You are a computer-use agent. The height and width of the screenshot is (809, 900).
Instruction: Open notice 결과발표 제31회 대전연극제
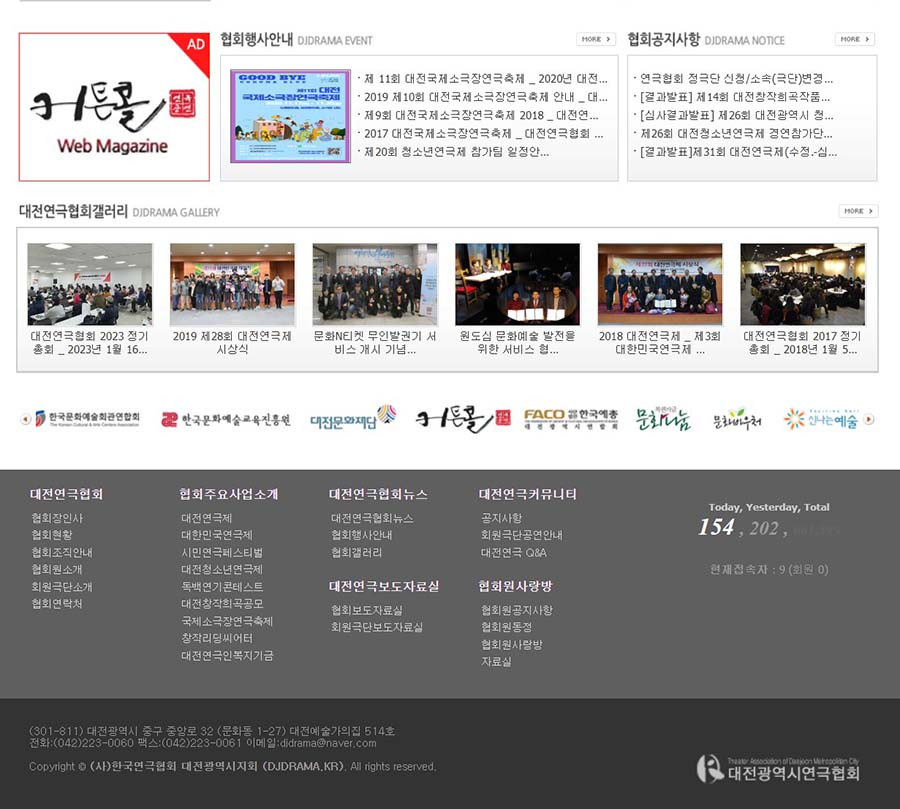pyautogui.click(x=738, y=152)
